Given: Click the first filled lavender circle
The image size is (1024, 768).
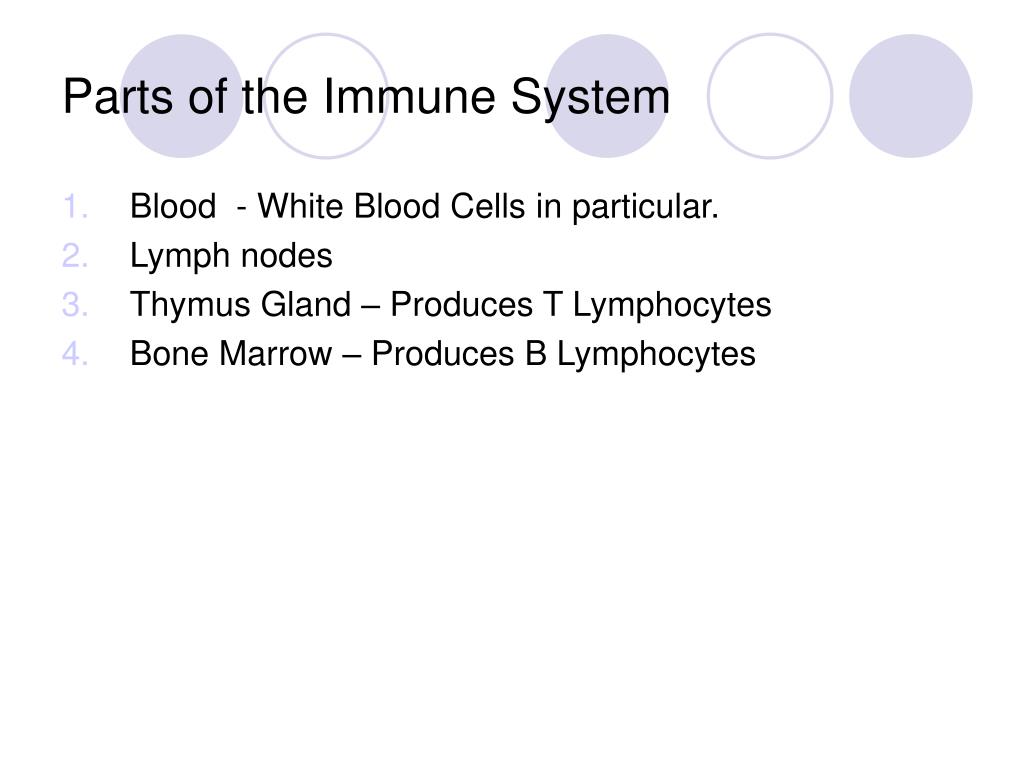Looking at the screenshot, I should tap(182, 96).
